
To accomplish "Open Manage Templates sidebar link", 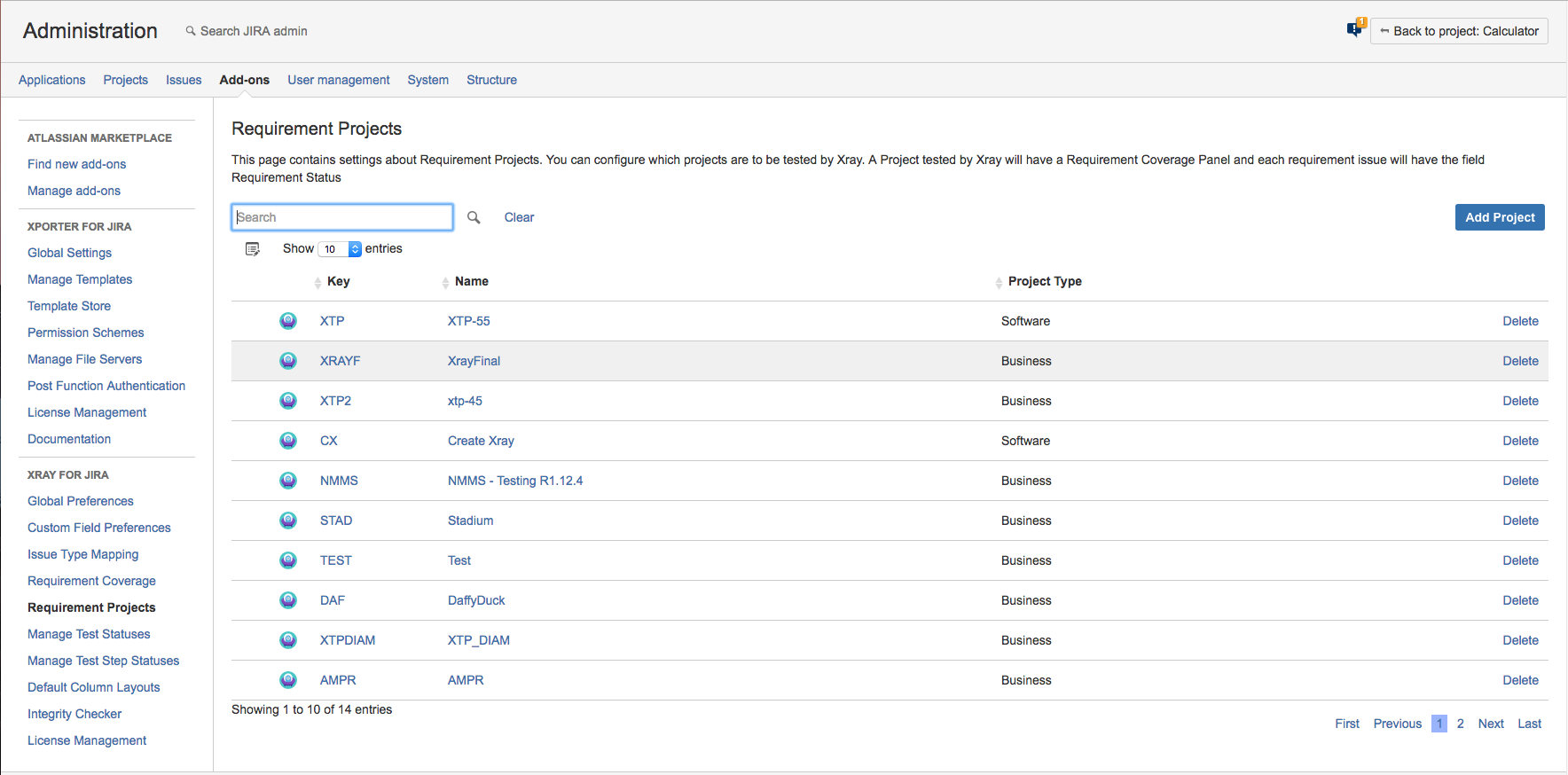I will pyautogui.click(x=80, y=279).
